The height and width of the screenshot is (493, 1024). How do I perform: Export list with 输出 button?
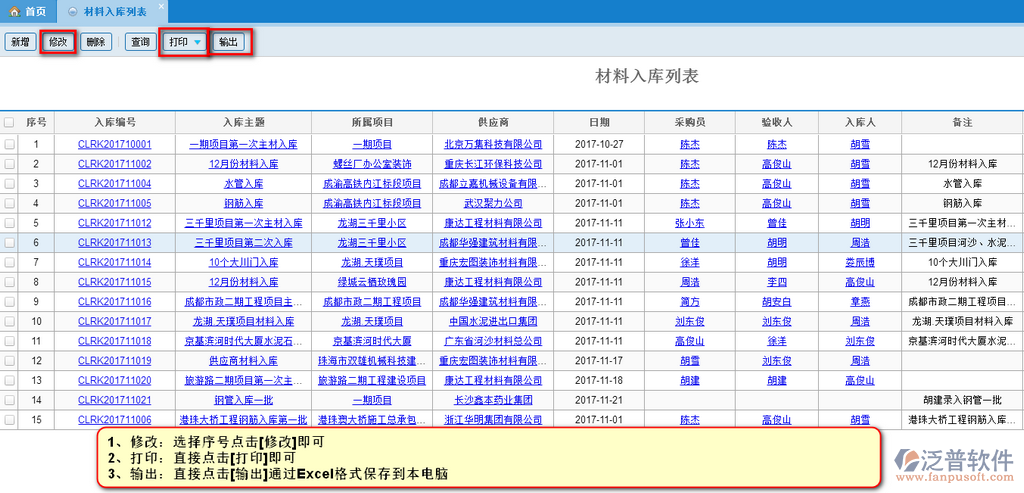point(229,42)
